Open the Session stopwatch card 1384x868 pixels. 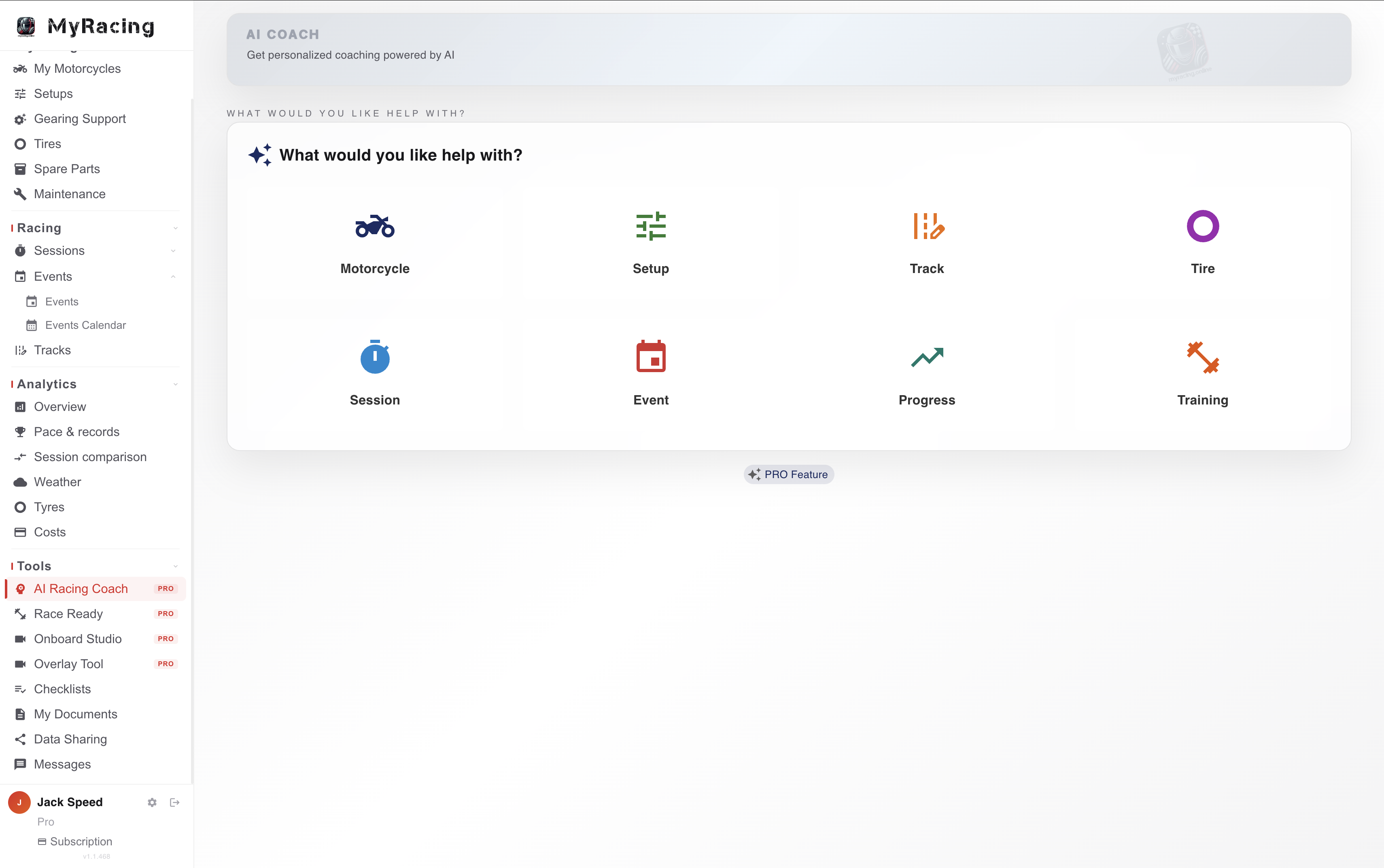374,374
